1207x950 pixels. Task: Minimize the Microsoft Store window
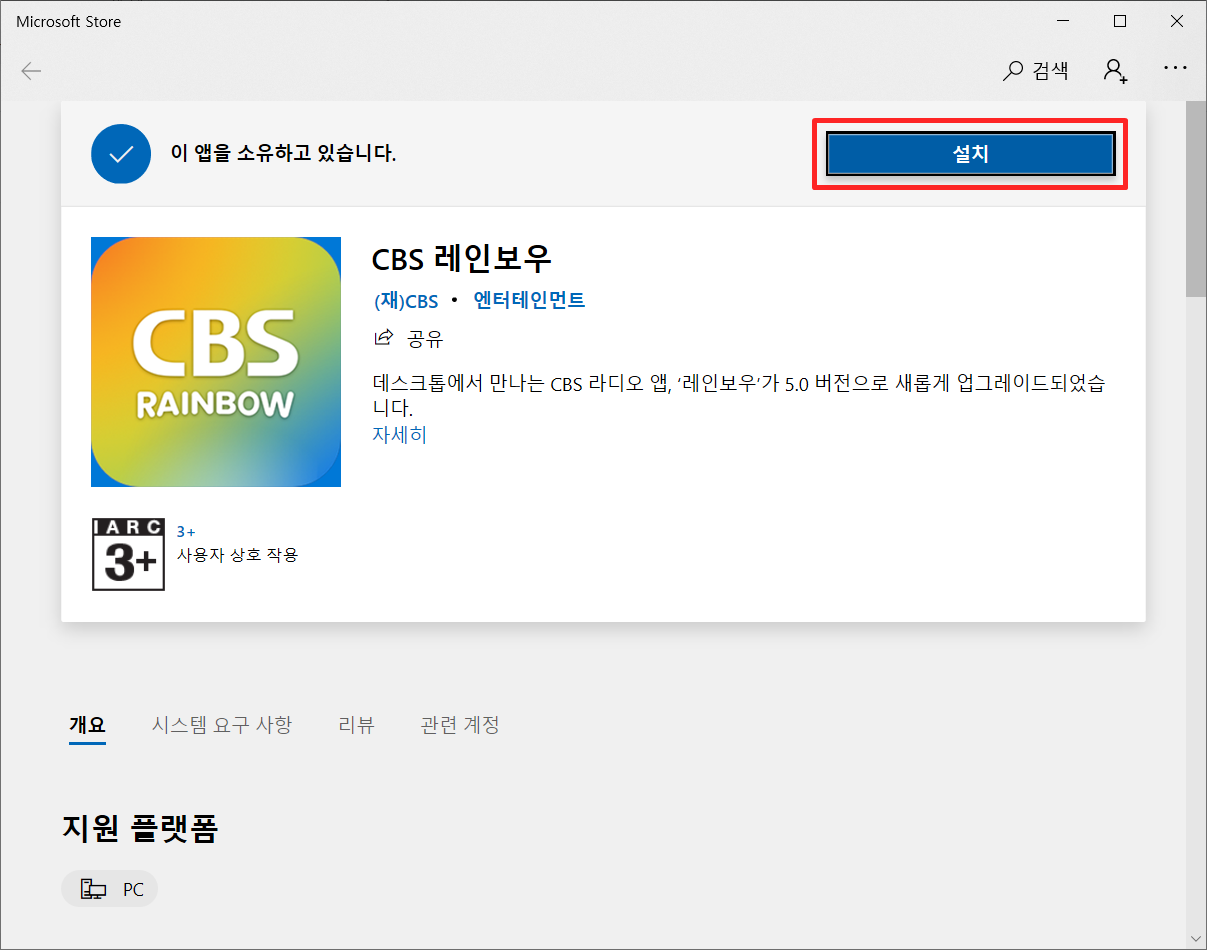1062,21
